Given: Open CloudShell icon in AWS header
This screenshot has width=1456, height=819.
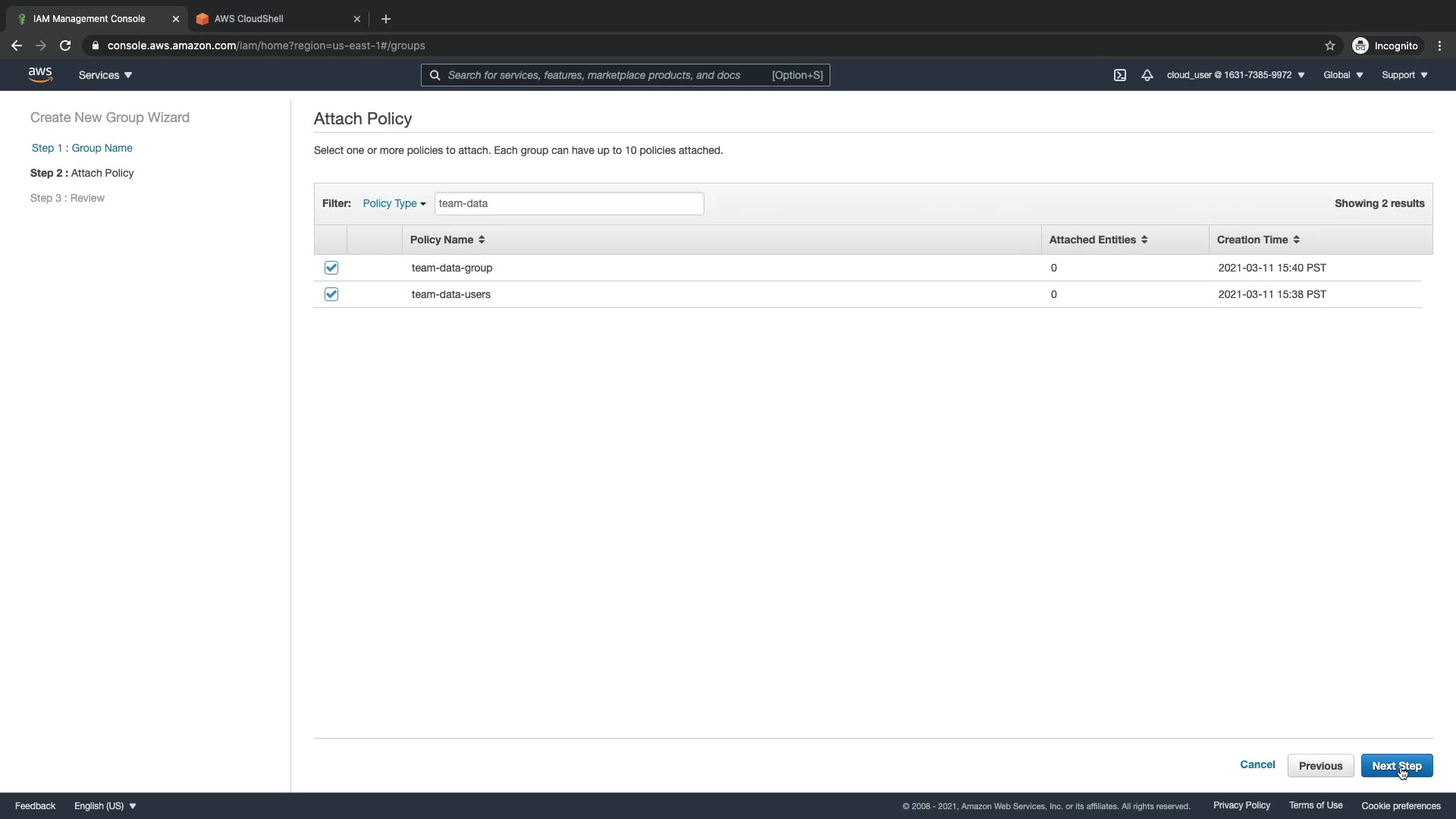Looking at the screenshot, I should coord(1119,75).
